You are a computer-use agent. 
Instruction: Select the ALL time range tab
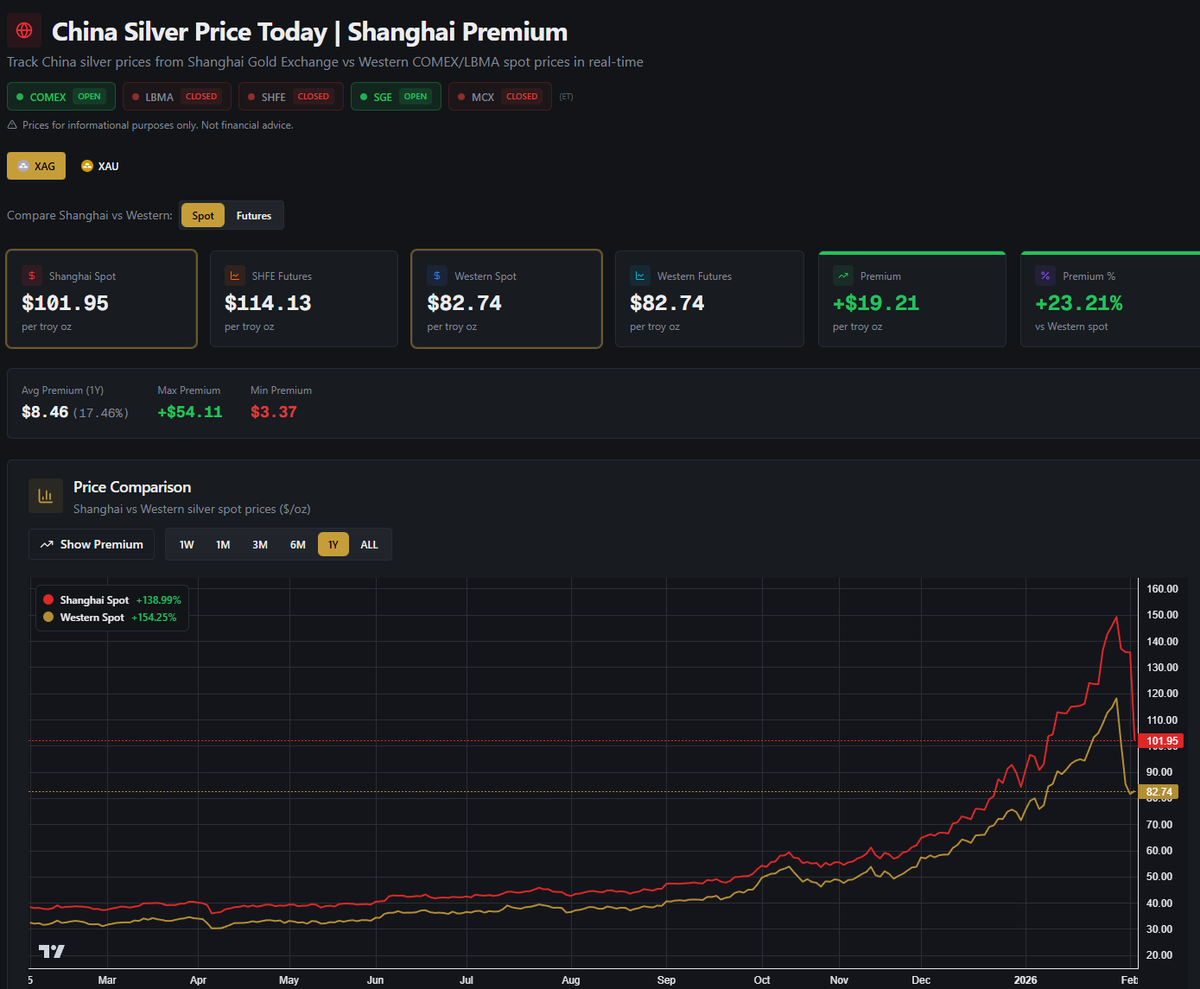click(x=369, y=544)
